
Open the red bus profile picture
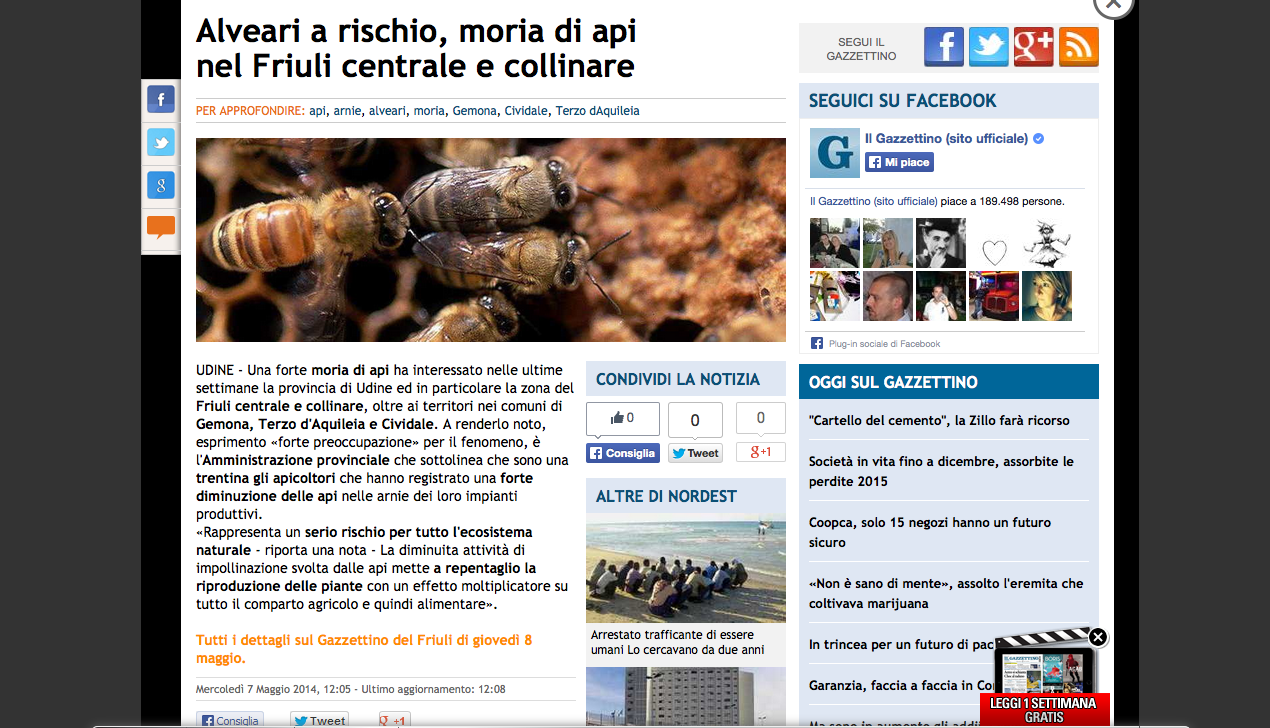tap(994, 296)
